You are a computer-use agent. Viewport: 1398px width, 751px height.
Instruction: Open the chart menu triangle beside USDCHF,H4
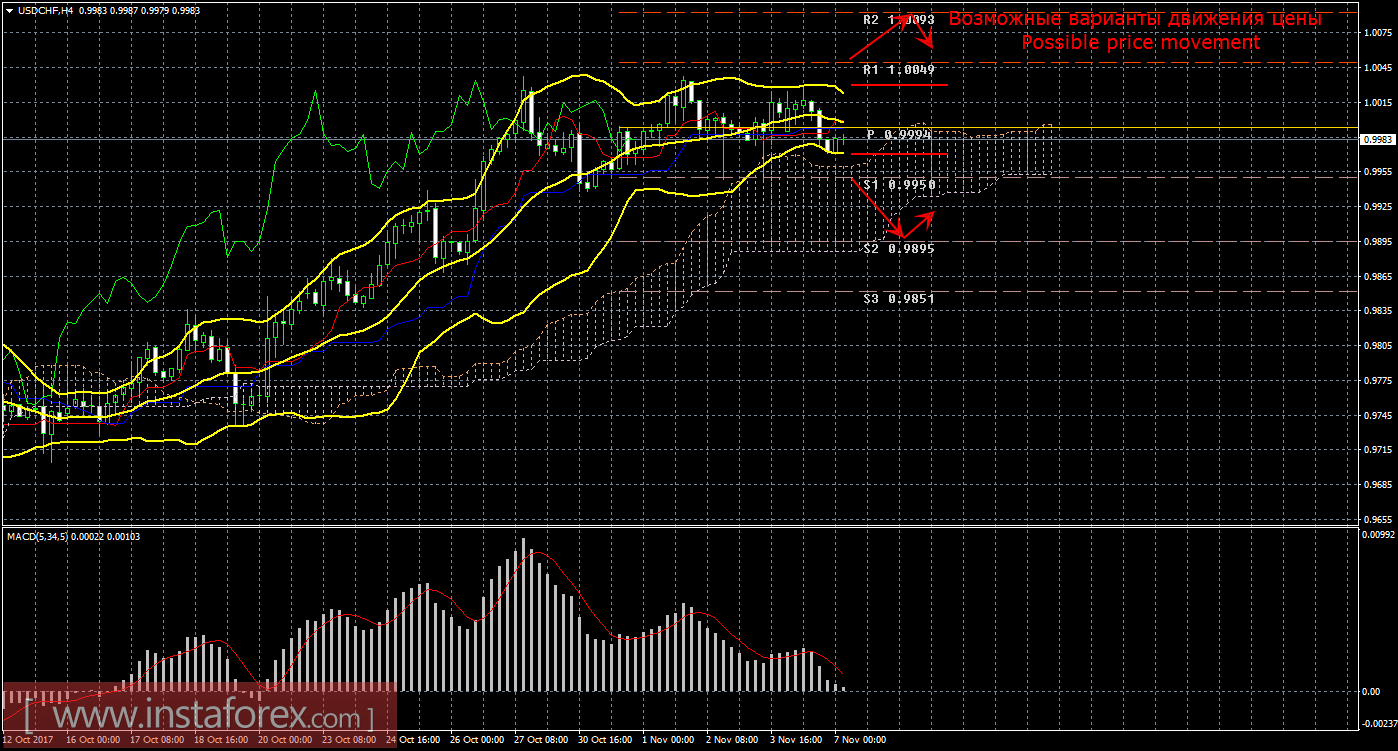pos(8,10)
